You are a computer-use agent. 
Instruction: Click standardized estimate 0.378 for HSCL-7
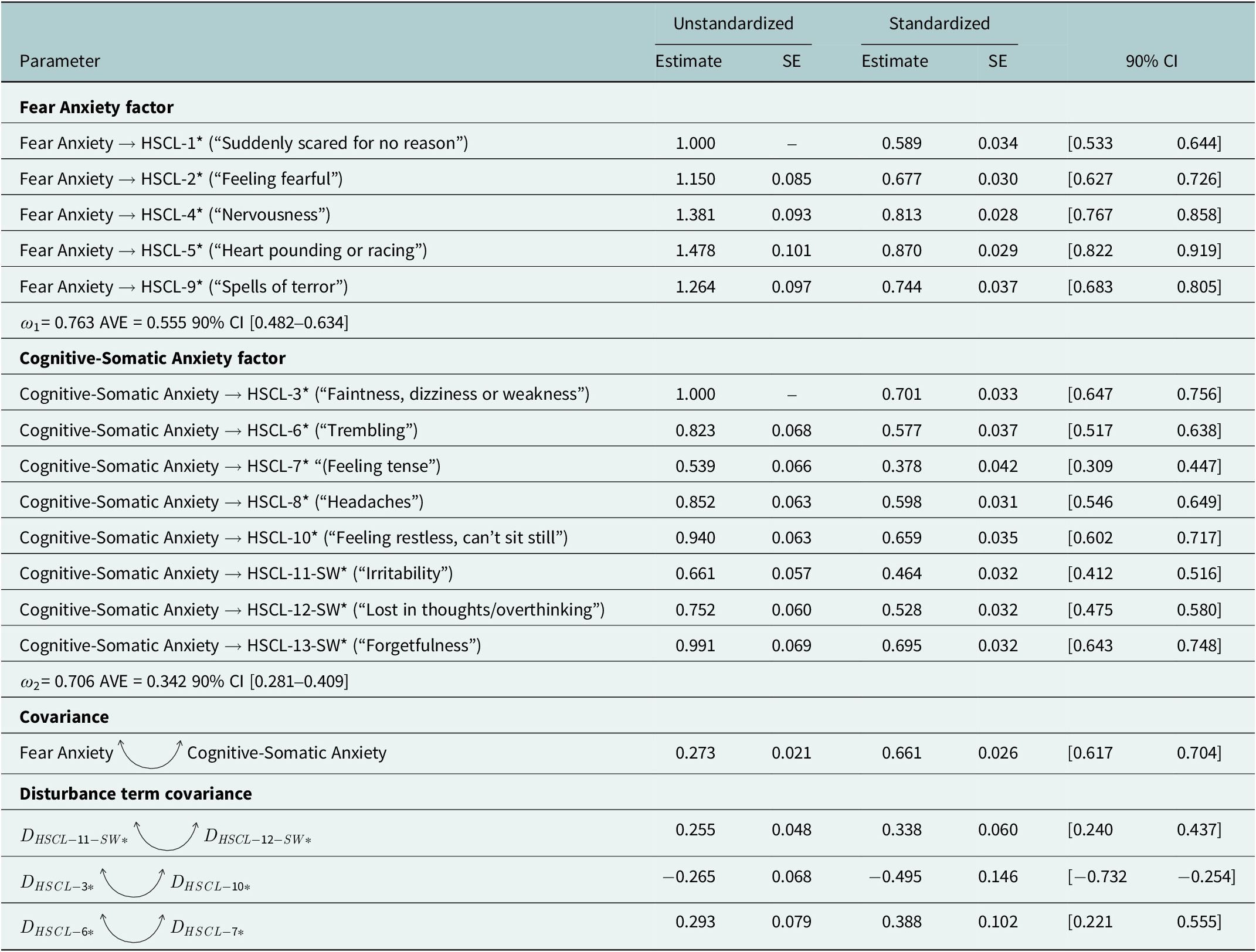coord(902,466)
